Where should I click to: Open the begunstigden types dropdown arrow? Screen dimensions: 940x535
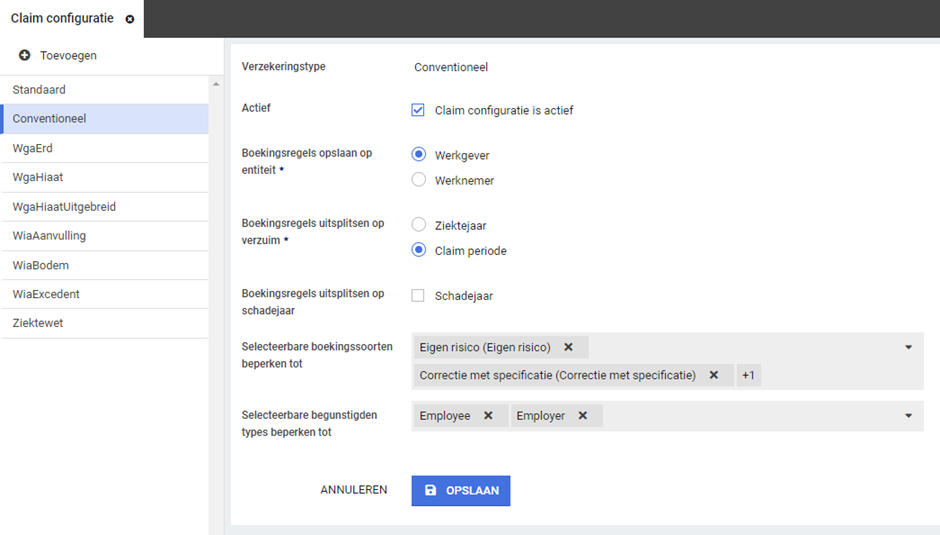point(908,416)
